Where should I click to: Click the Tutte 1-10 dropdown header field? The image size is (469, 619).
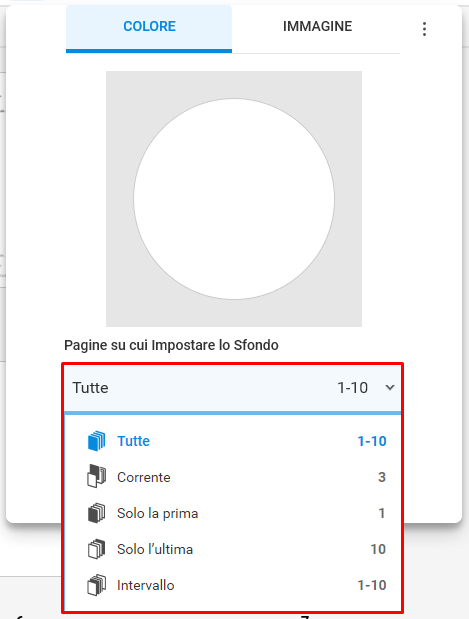[x=233, y=388]
